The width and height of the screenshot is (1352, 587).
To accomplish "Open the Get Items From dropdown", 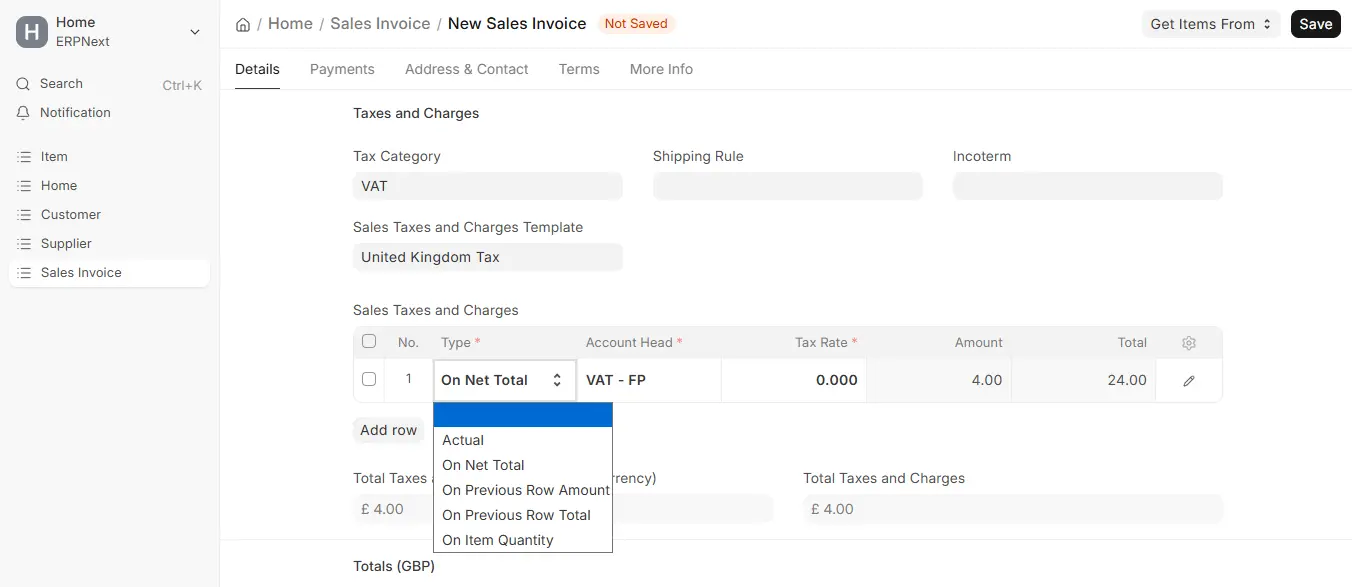I will 1212,24.
